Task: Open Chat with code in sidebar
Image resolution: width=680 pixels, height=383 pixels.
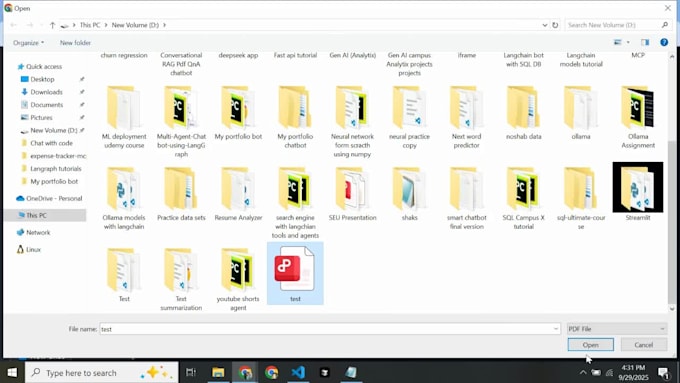Action: pos(51,143)
